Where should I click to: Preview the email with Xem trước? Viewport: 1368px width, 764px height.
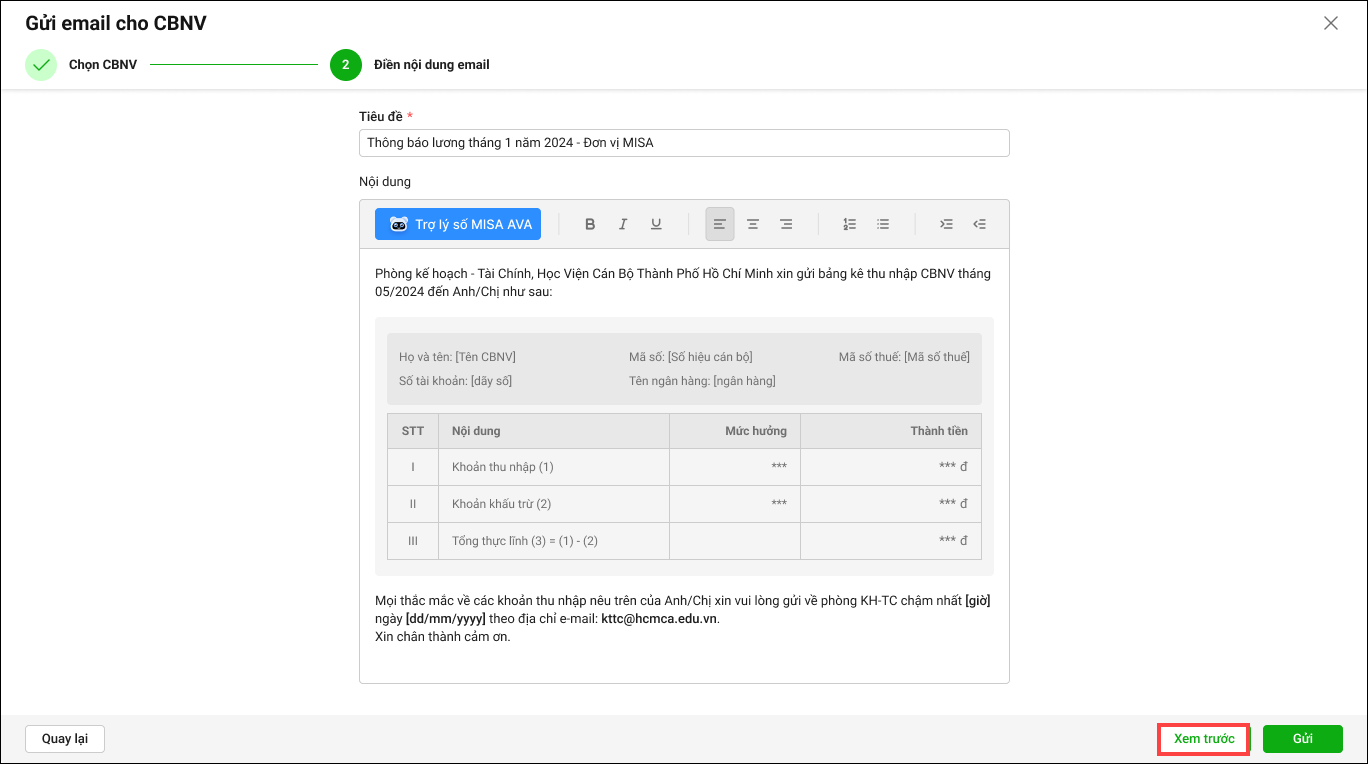click(1204, 739)
